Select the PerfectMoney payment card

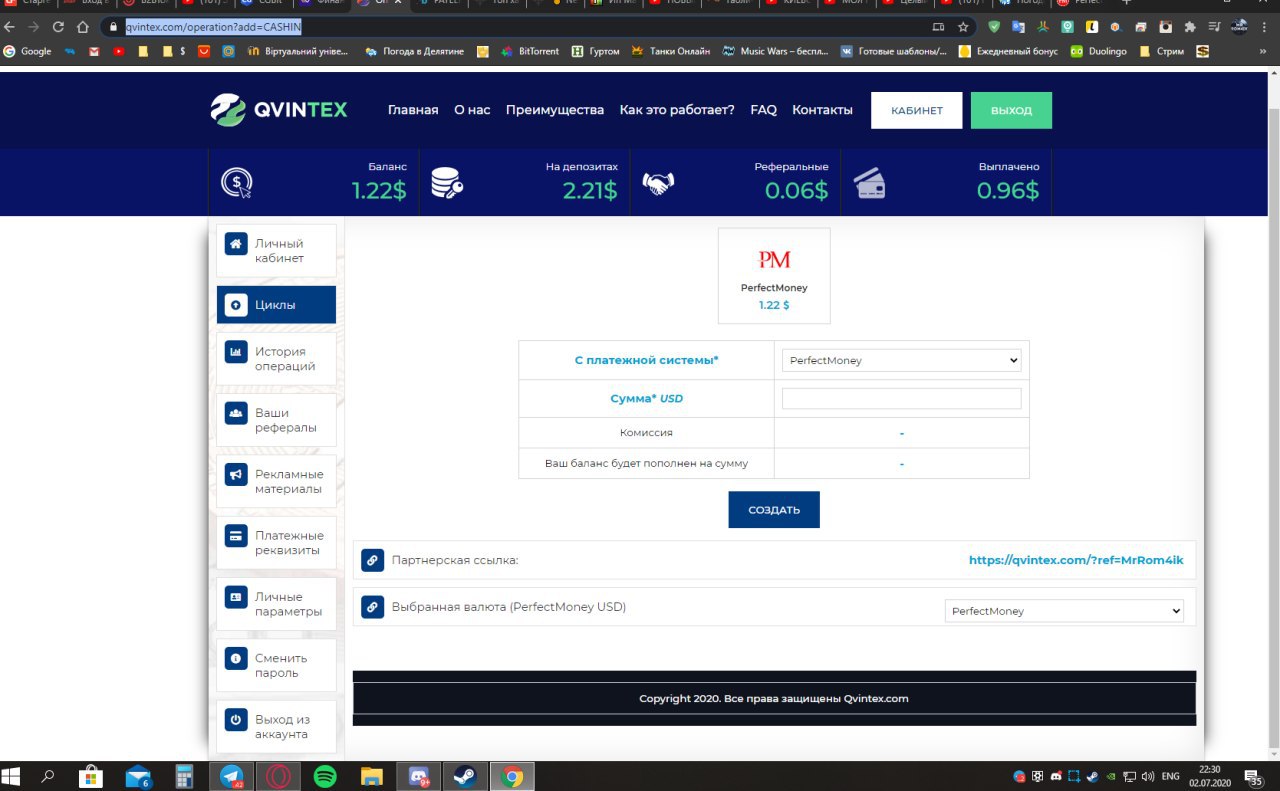pyautogui.click(x=774, y=276)
